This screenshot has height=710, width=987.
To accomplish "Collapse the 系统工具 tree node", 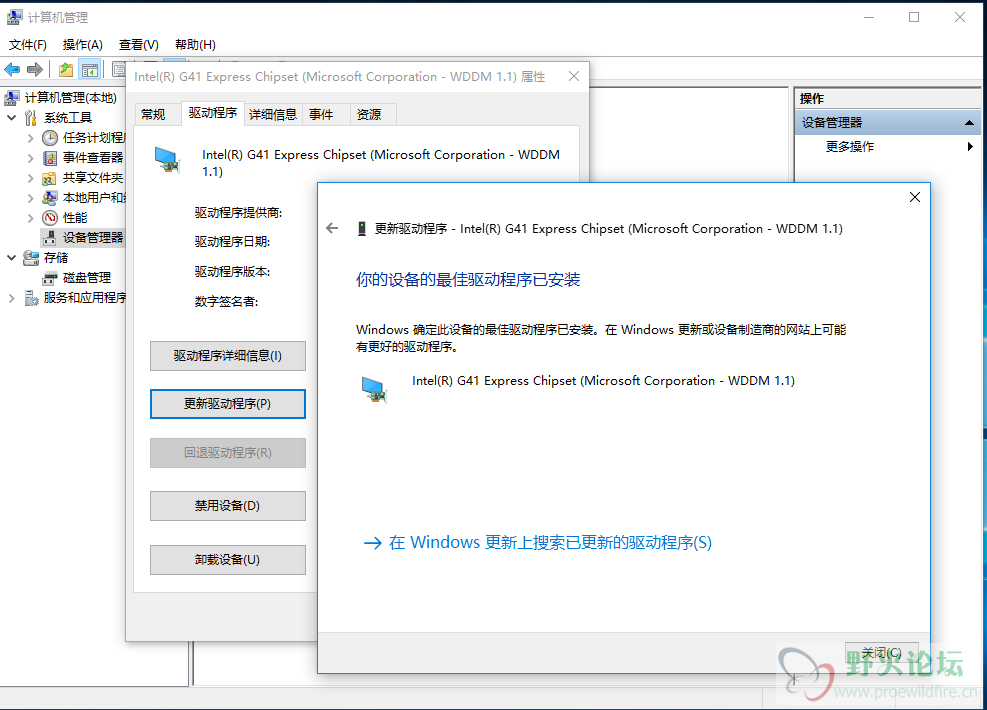I will [x=11, y=118].
